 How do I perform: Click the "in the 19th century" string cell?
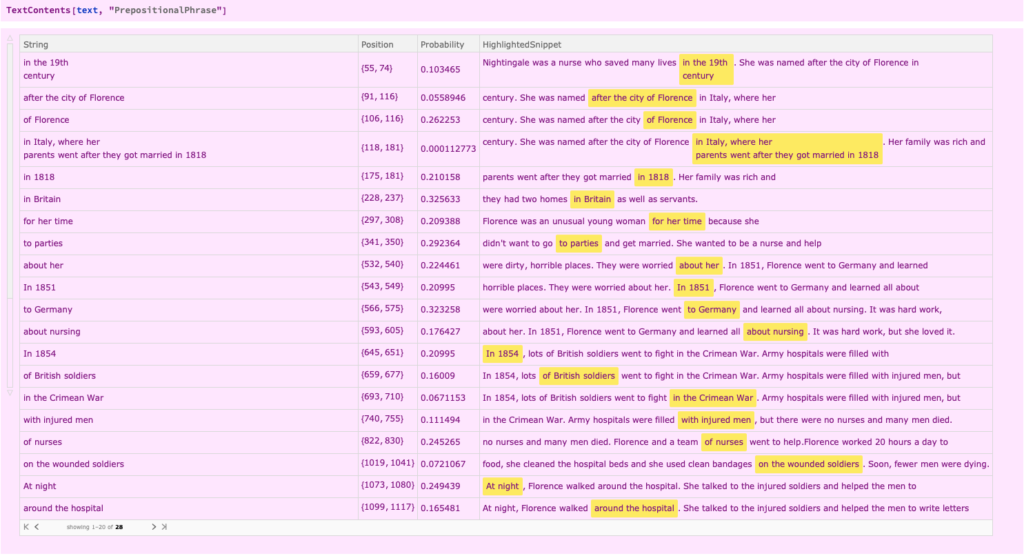[x=46, y=69]
